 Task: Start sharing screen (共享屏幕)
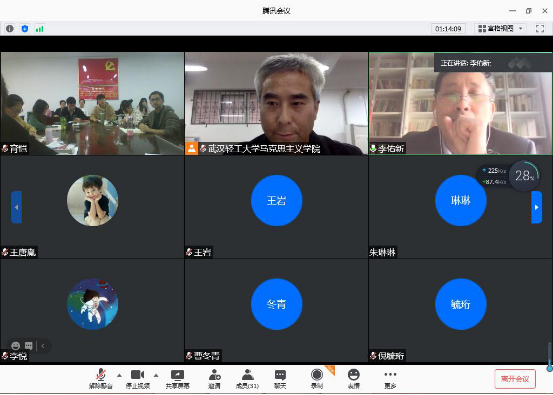[x=177, y=378]
